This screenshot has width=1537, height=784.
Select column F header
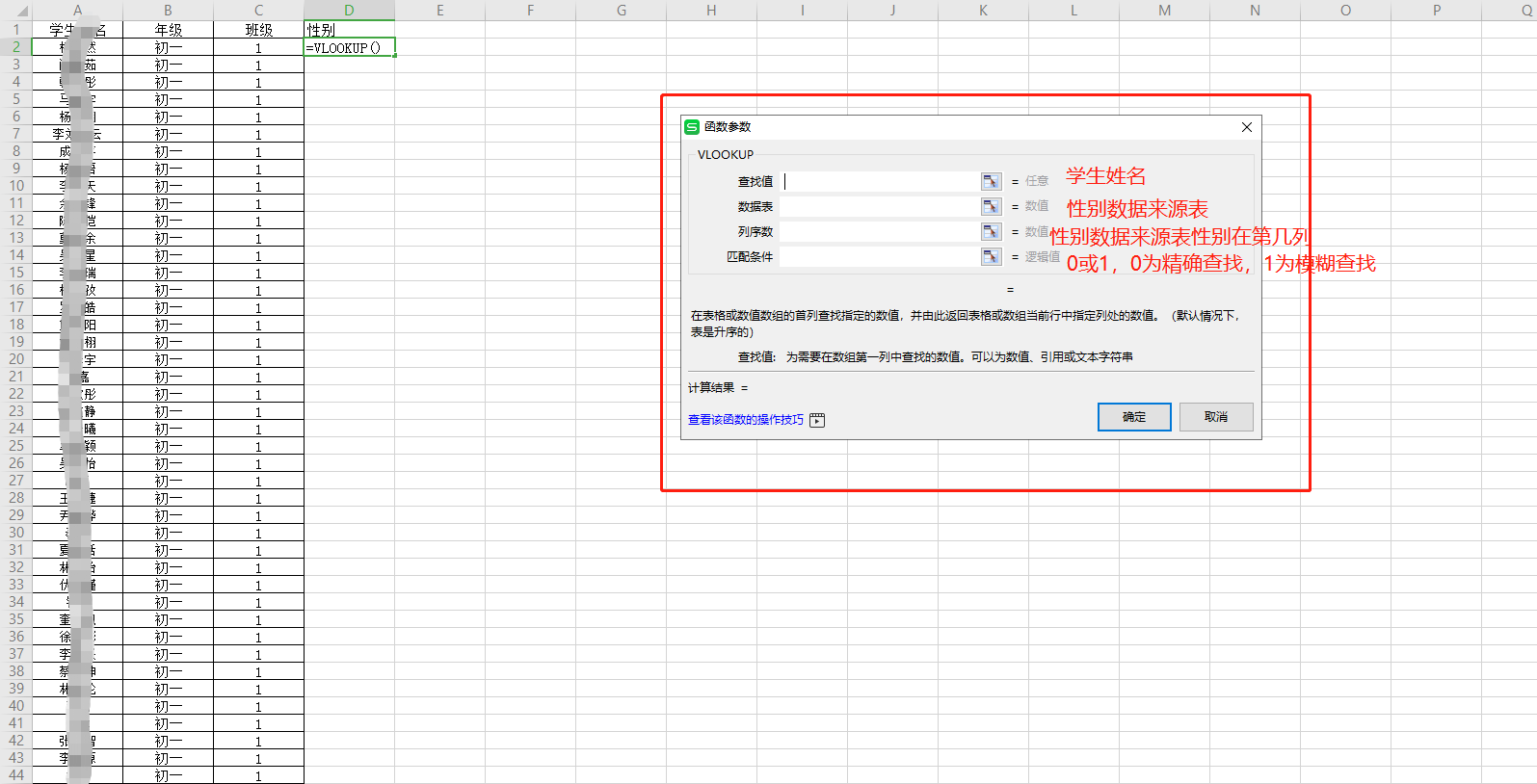(530, 11)
